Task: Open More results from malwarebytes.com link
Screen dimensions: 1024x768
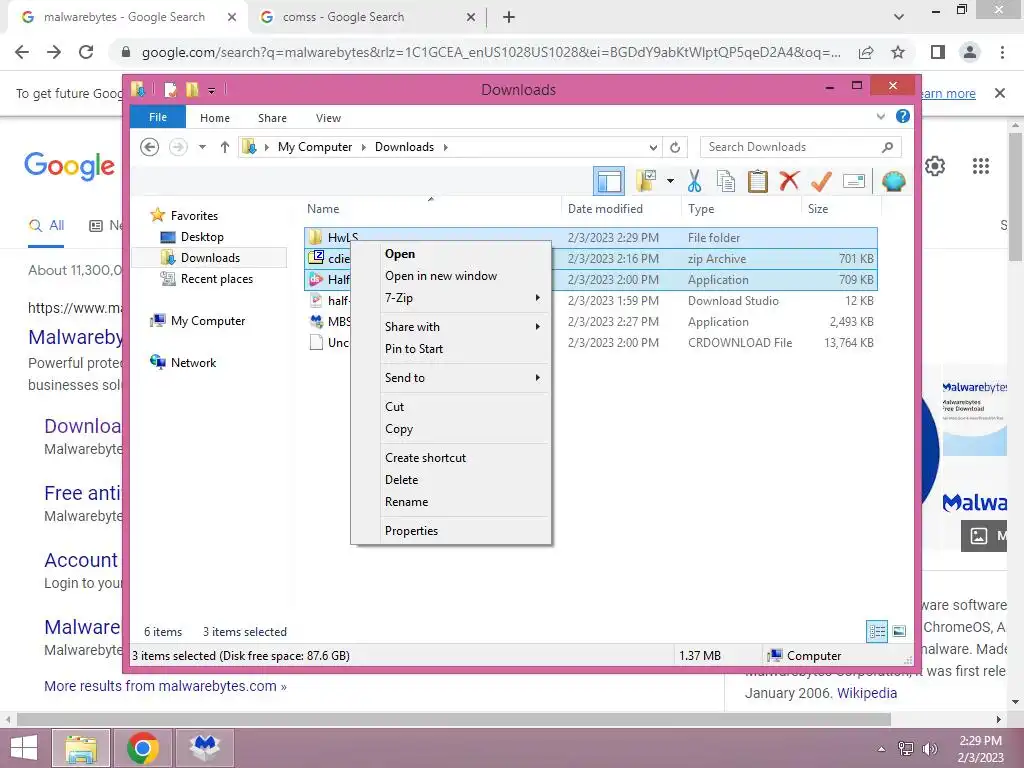Action: (165, 686)
